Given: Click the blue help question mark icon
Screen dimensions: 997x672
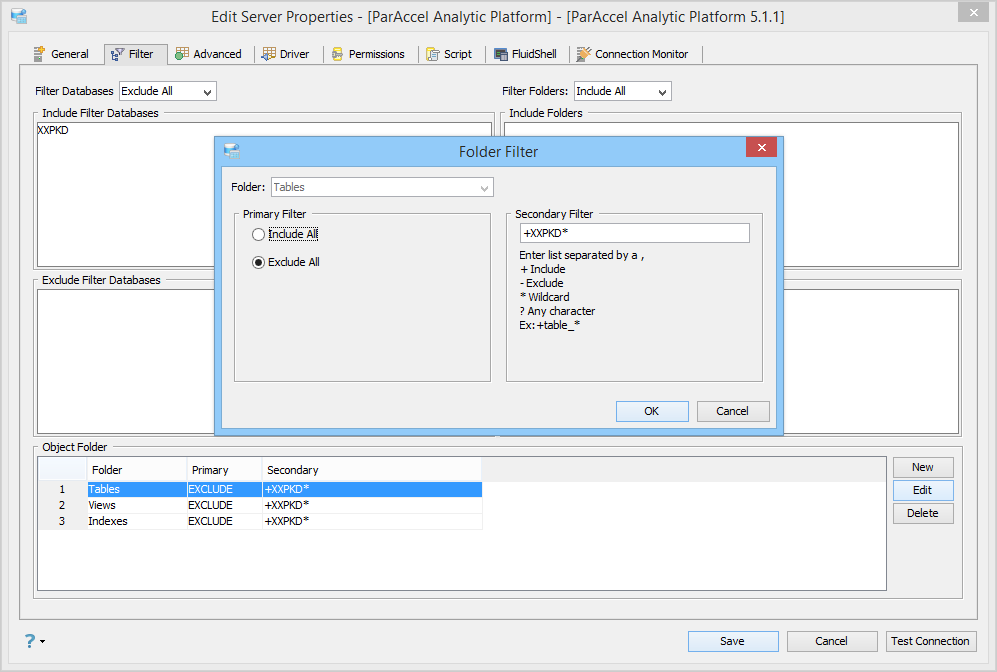Looking at the screenshot, I should tap(30, 641).
